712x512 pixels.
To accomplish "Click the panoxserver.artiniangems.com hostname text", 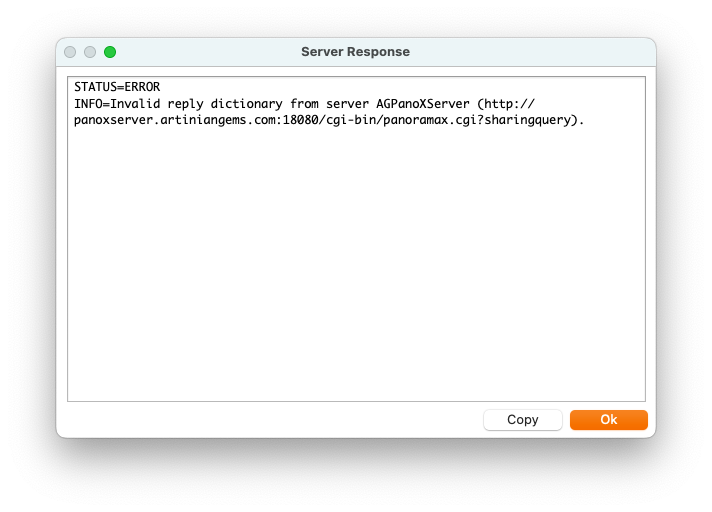I will click(176, 120).
